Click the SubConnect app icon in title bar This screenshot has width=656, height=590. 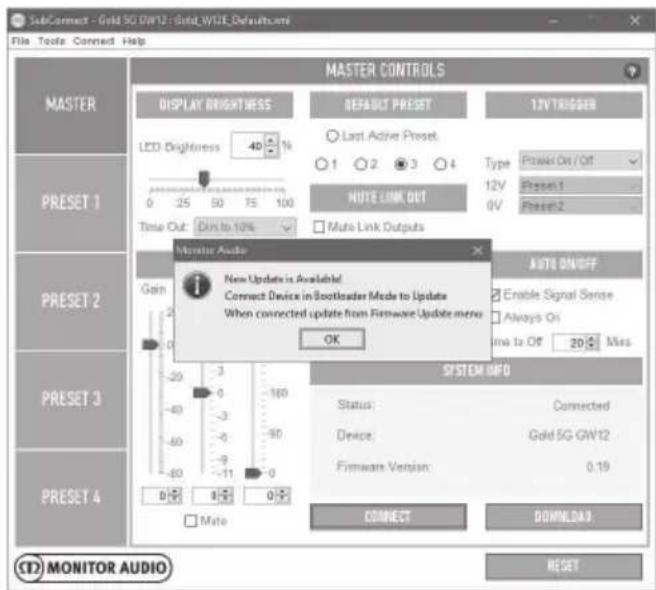point(18,20)
